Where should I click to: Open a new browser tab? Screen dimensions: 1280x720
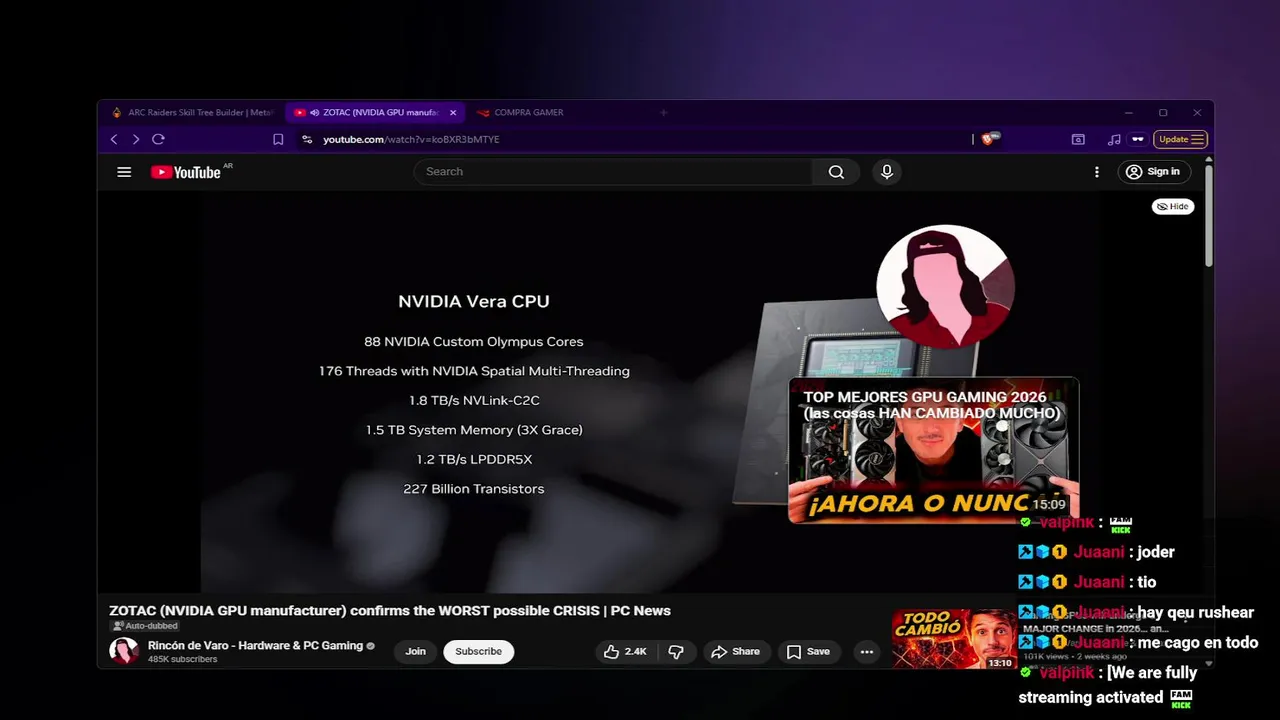663,113
